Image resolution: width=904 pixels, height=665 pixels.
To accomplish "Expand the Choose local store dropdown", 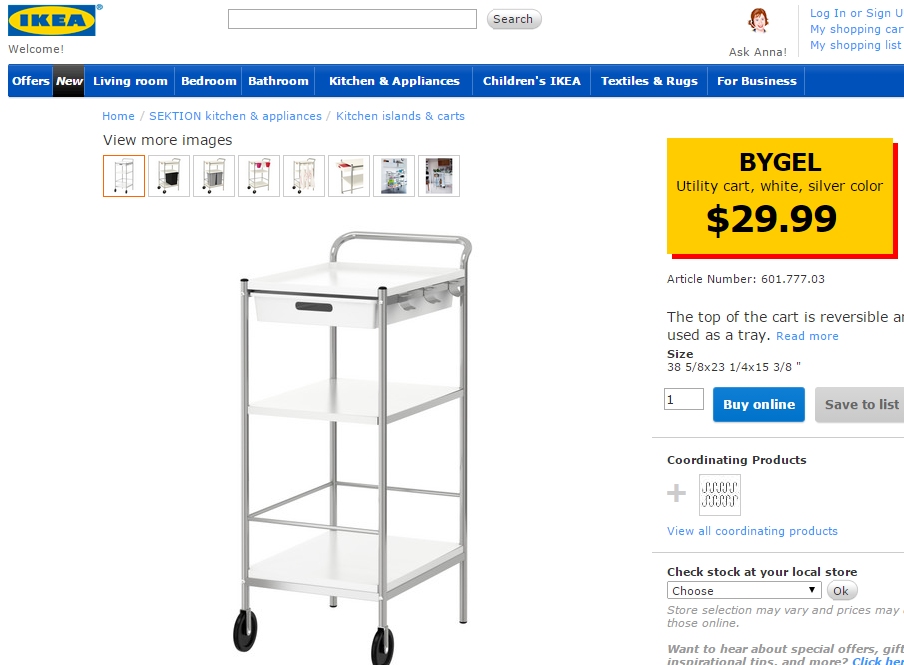I will [x=744, y=591].
